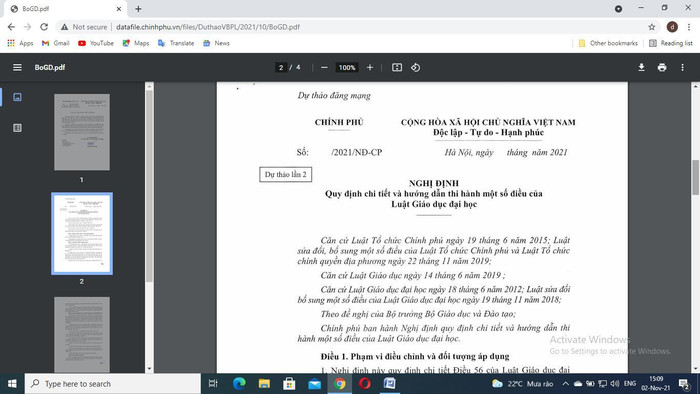Screen dimensions: 700x394
Task: Zoom in with the plus button
Action: pos(370,67)
